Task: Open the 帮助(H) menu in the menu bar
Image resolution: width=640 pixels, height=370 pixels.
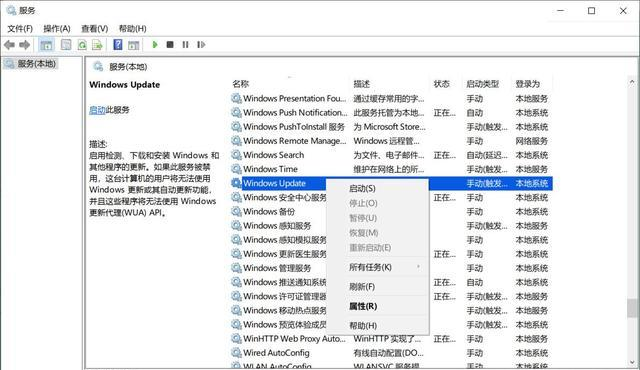Action: pyautogui.click(x=132, y=29)
